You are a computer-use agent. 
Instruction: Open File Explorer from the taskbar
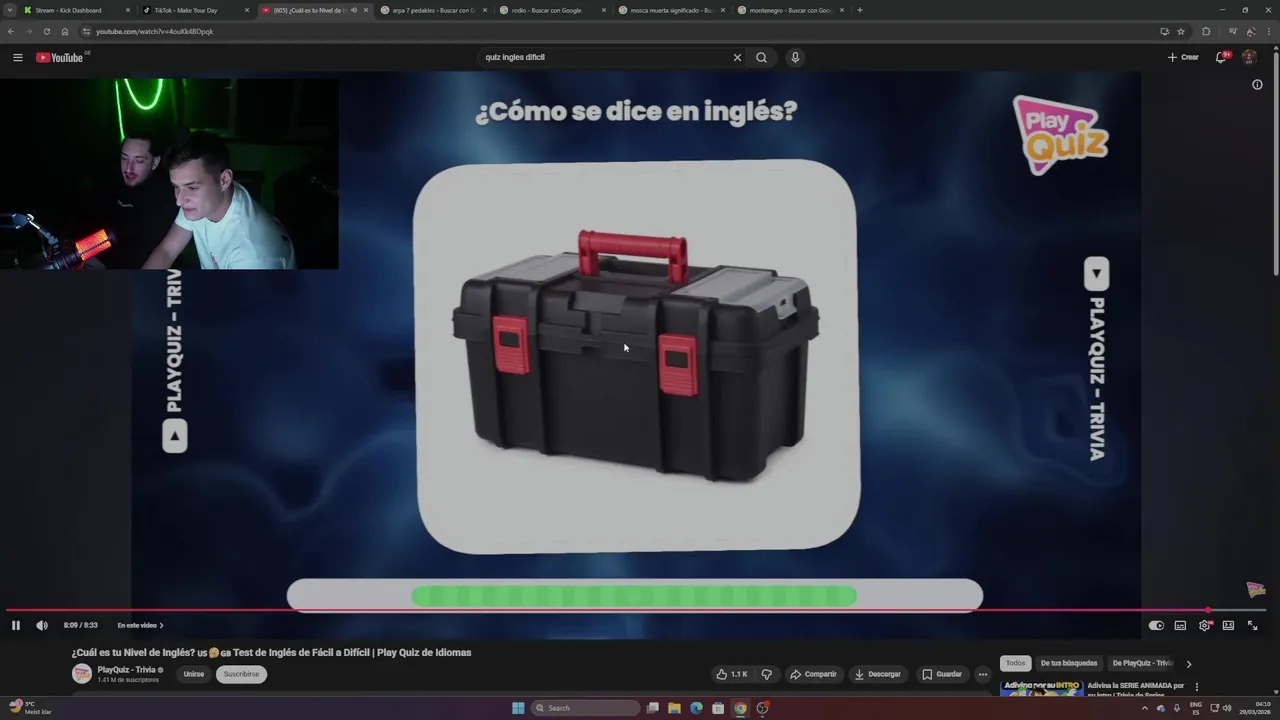click(x=674, y=708)
